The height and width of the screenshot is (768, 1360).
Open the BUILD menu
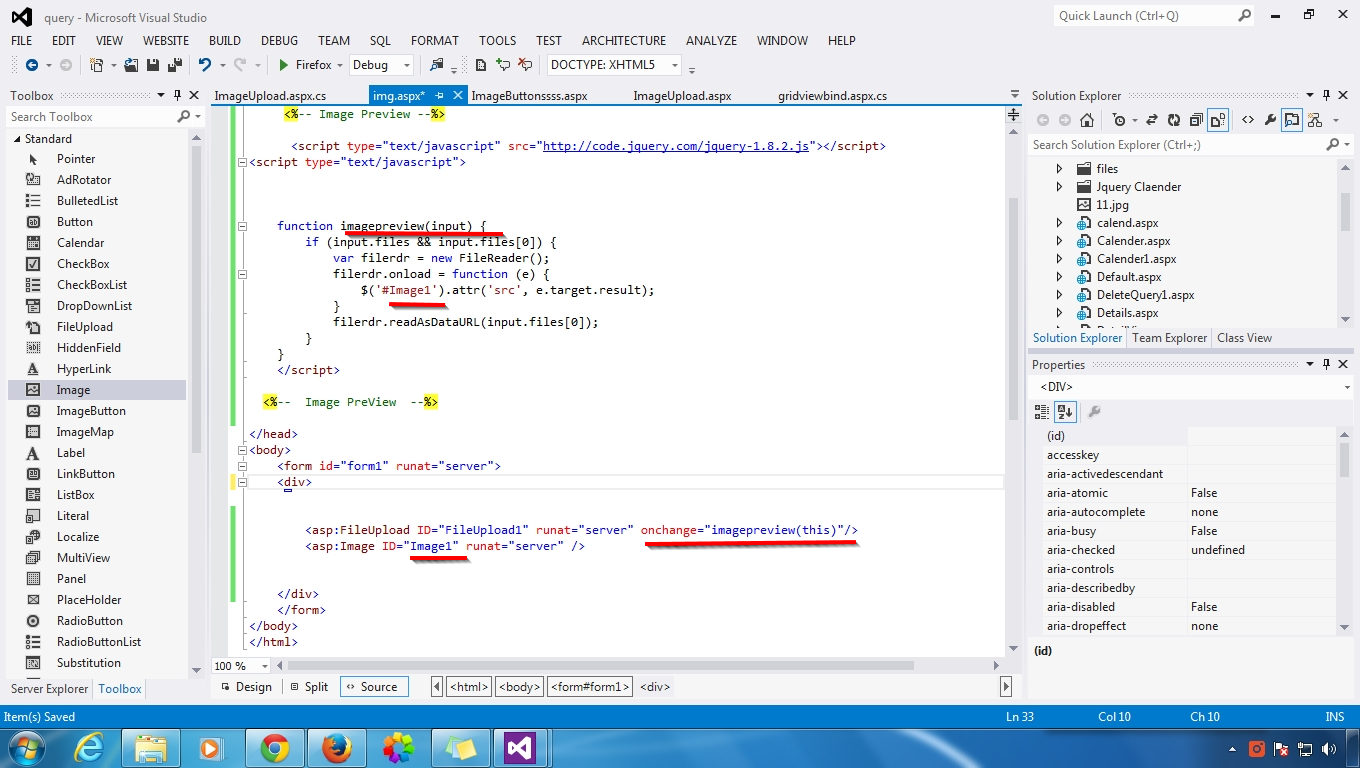225,41
